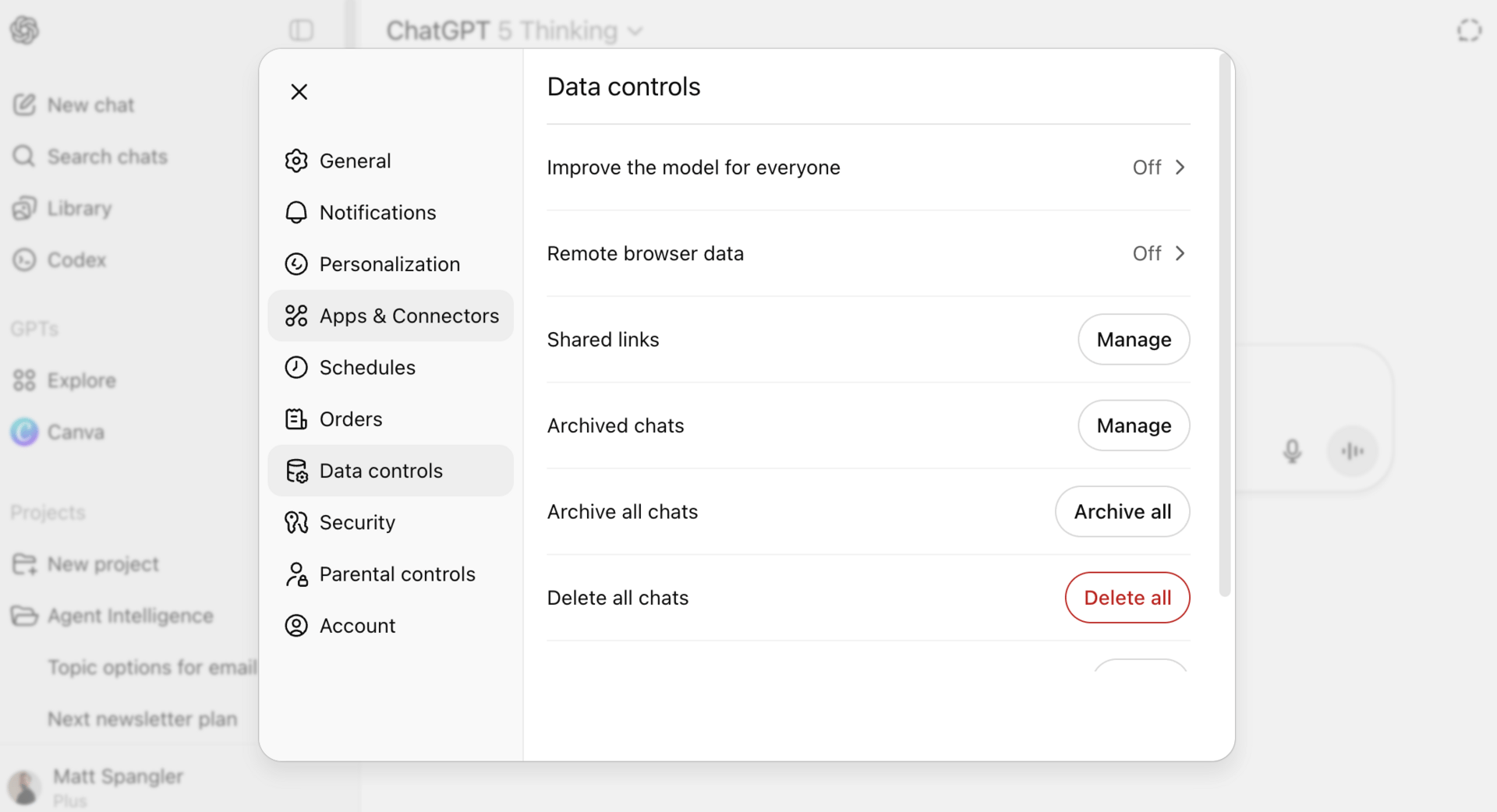Image resolution: width=1497 pixels, height=812 pixels.
Task: Toggle the sidebar panel icon
Action: tap(301, 30)
